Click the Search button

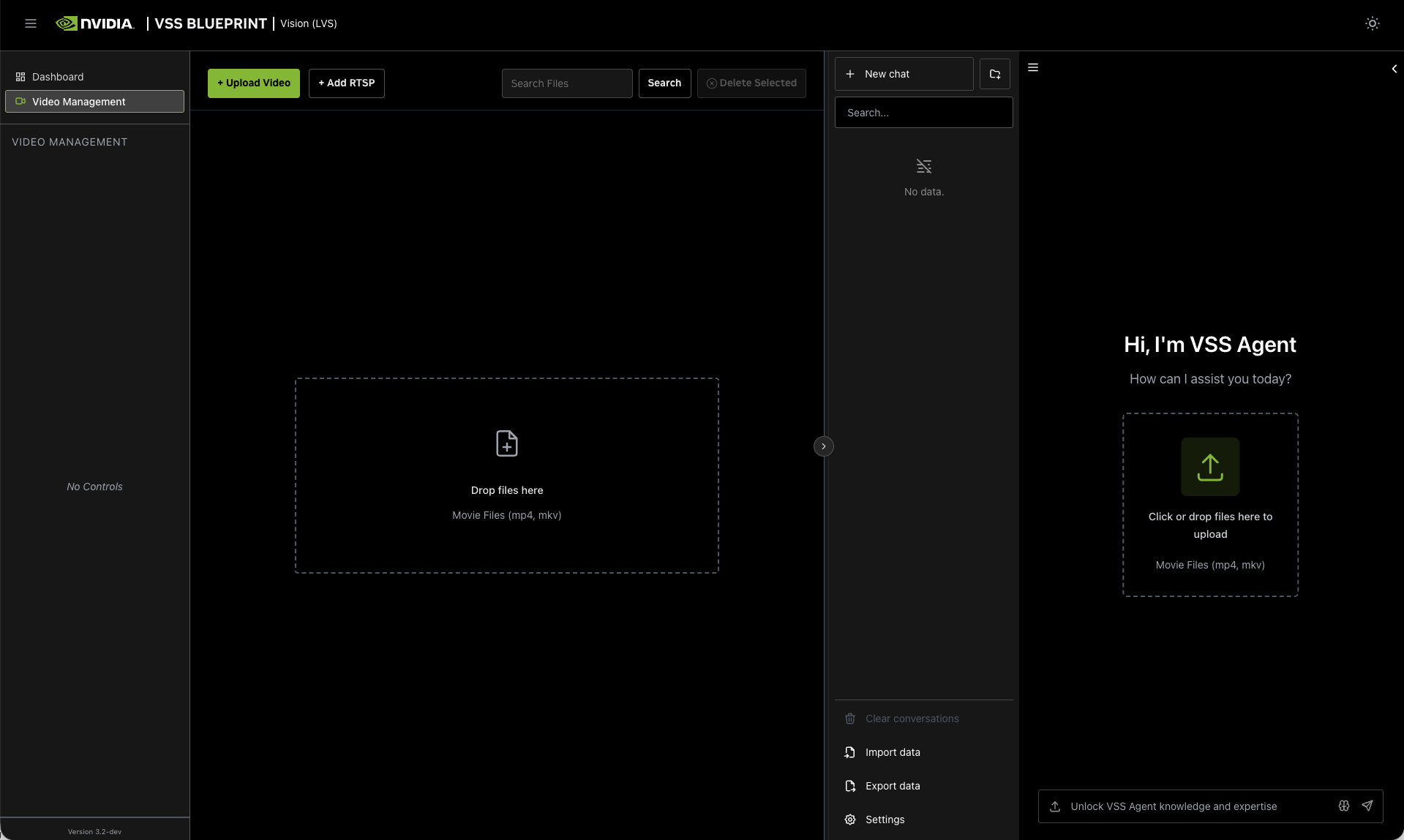[x=664, y=83]
